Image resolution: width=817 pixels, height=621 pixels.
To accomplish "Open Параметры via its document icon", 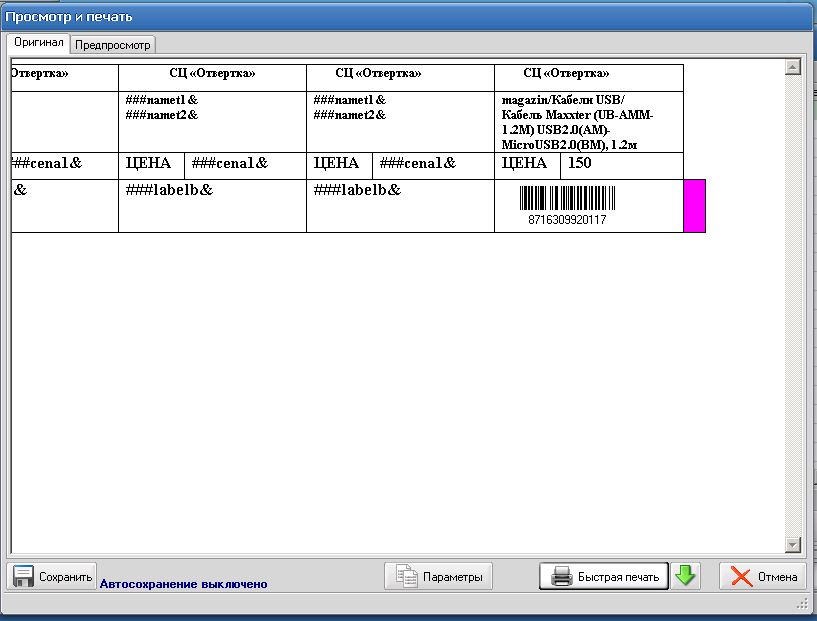I will click(407, 576).
